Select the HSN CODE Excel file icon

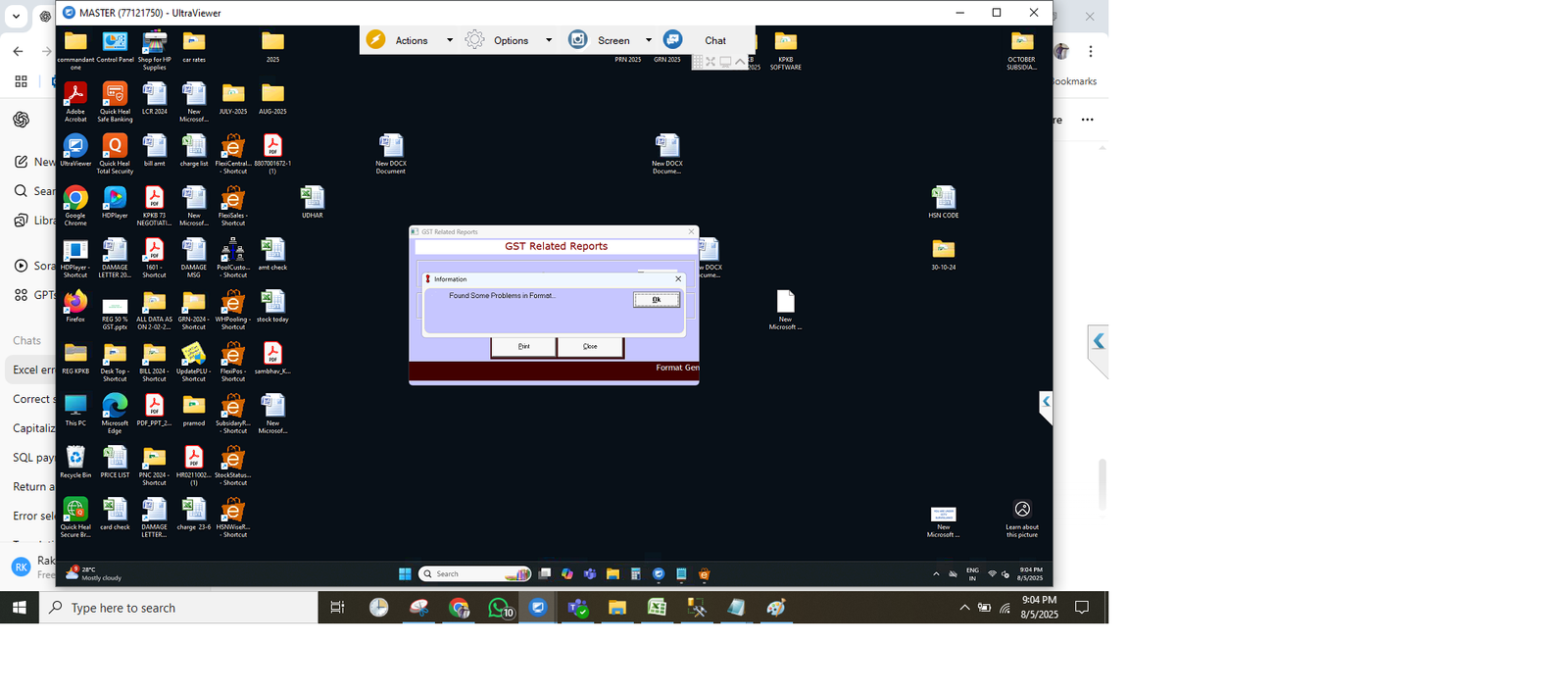click(943, 200)
